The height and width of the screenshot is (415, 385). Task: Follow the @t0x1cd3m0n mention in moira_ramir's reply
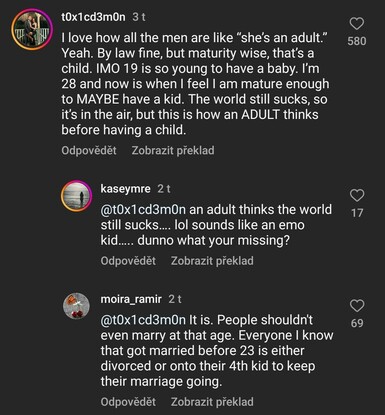click(143, 320)
